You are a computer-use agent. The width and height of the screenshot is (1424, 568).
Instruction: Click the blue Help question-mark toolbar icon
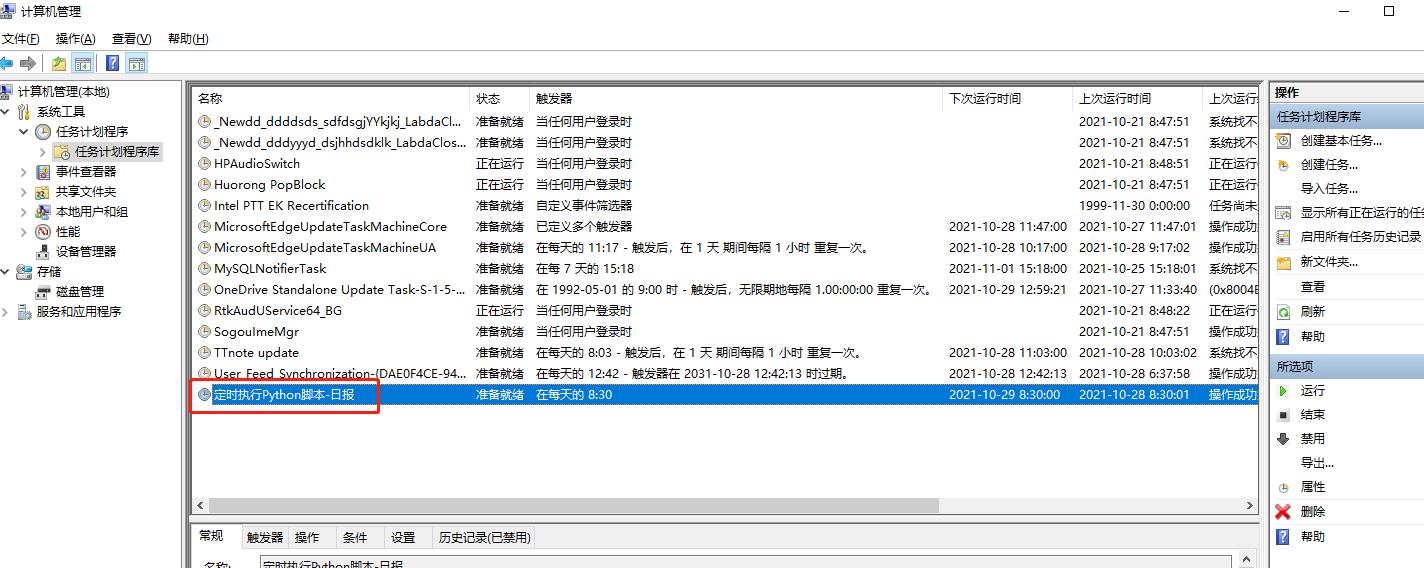(113, 64)
